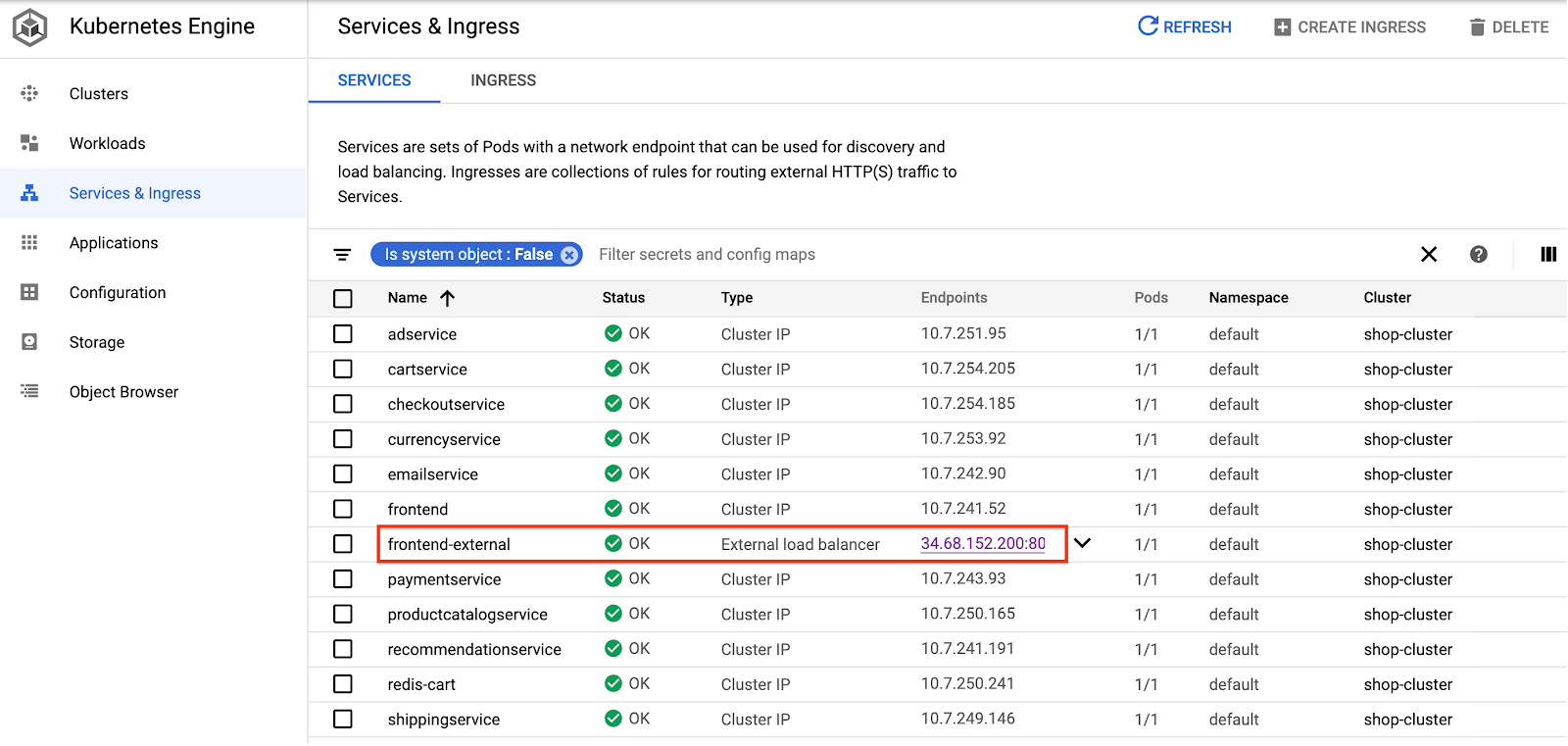Image resolution: width=1568 pixels, height=746 pixels.
Task: Open Applications in the sidebar
Action: point(114,243)
